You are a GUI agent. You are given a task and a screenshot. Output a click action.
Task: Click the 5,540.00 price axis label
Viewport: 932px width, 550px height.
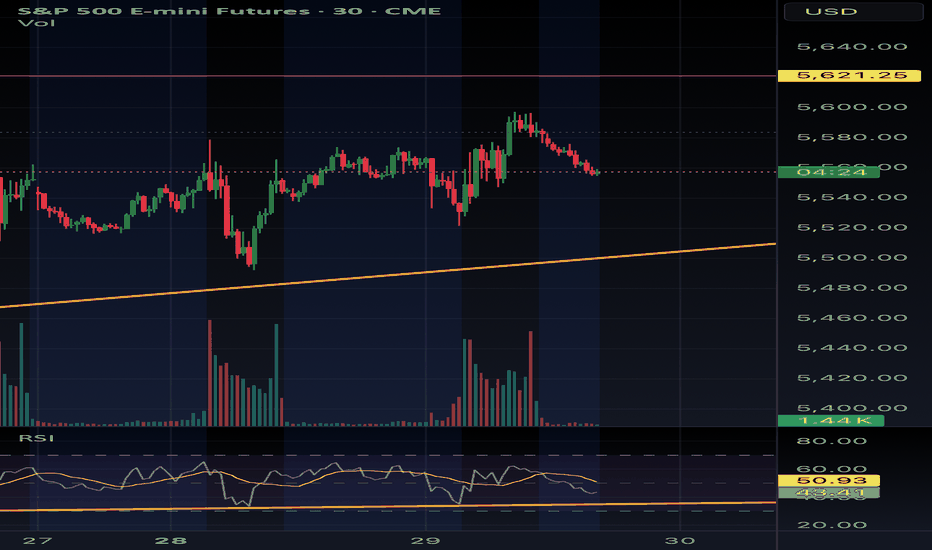coord(852,197)
